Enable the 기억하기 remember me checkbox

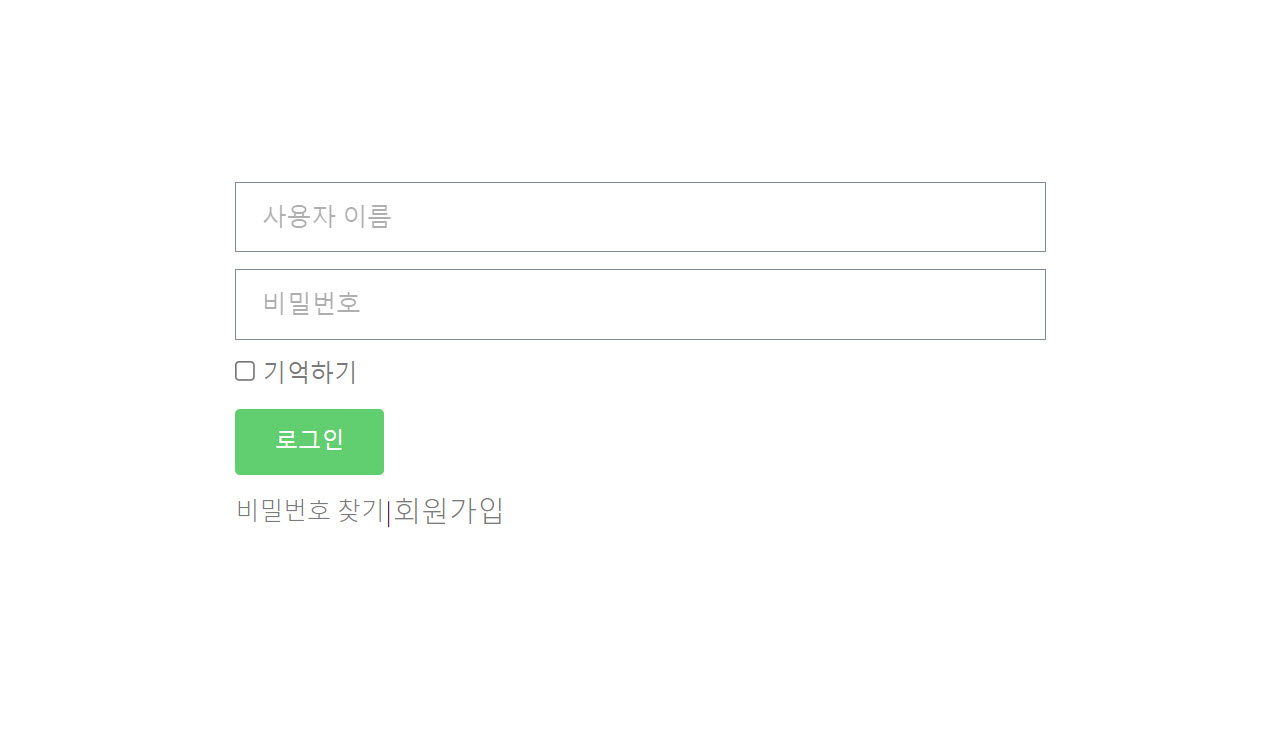click(x=243, y=370)
